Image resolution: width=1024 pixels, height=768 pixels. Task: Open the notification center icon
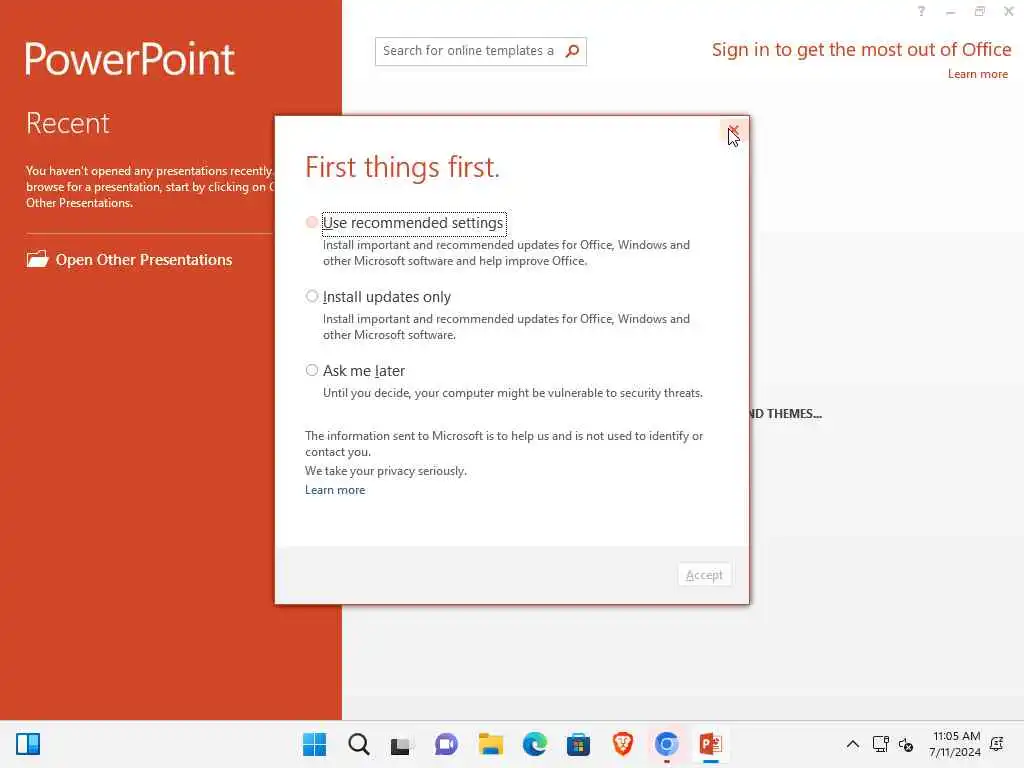[x=997, y=744]
